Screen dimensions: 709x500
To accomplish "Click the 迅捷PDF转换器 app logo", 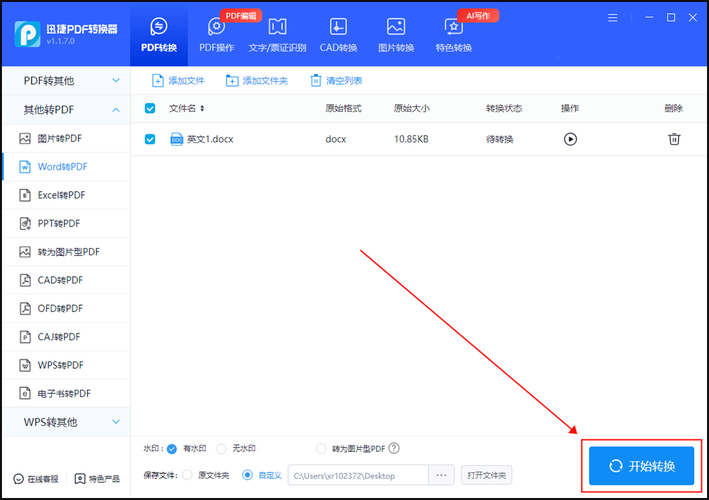I will click(27, 34).
